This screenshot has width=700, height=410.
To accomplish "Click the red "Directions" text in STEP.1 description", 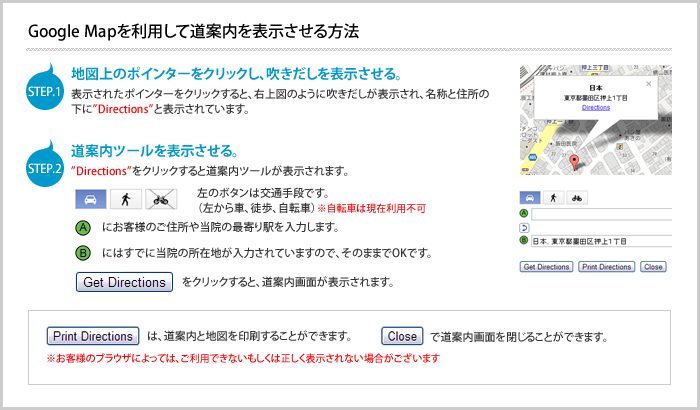I will click(123, 109).
